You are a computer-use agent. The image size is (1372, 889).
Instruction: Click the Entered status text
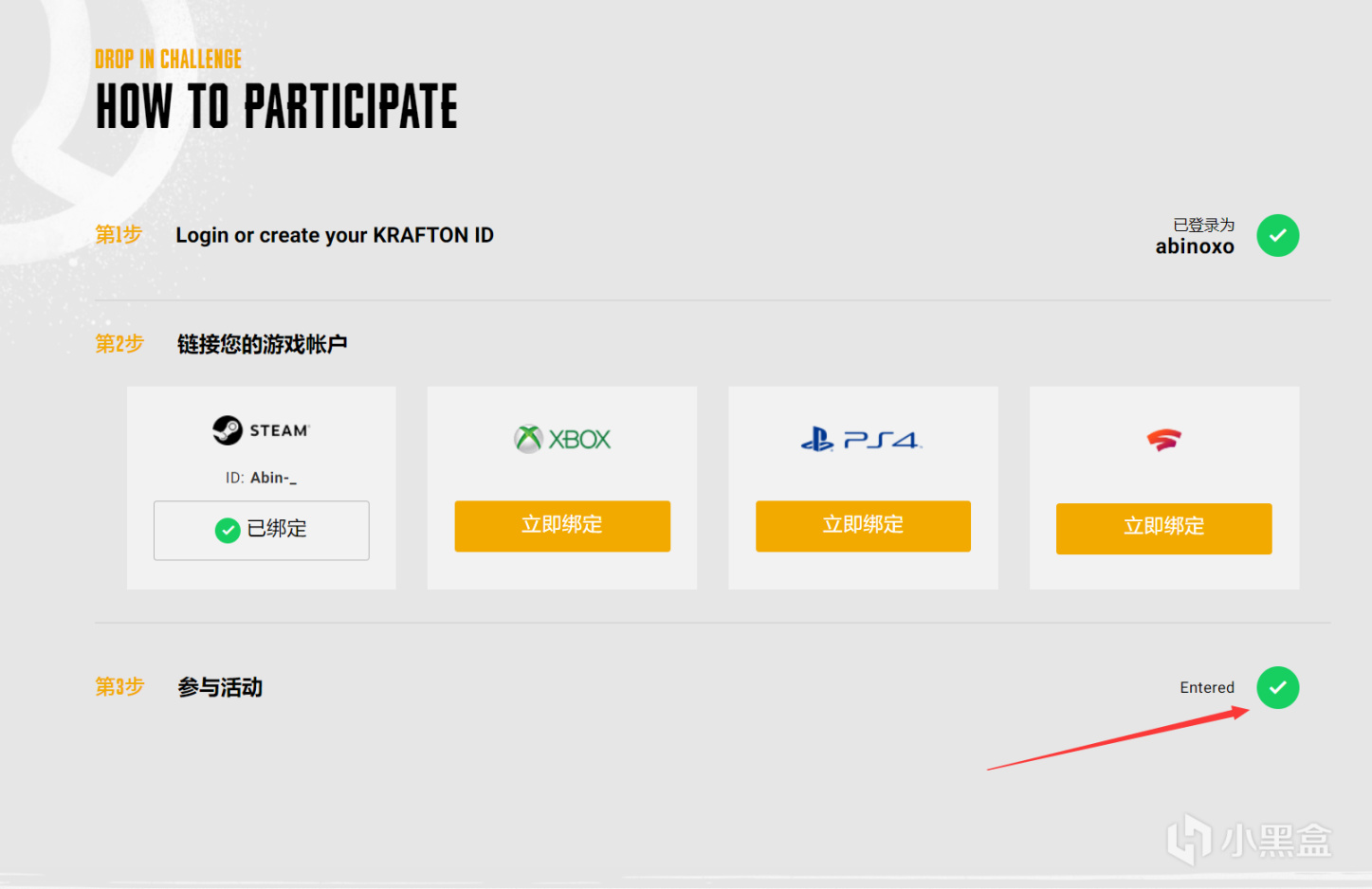pos(1206,687)
